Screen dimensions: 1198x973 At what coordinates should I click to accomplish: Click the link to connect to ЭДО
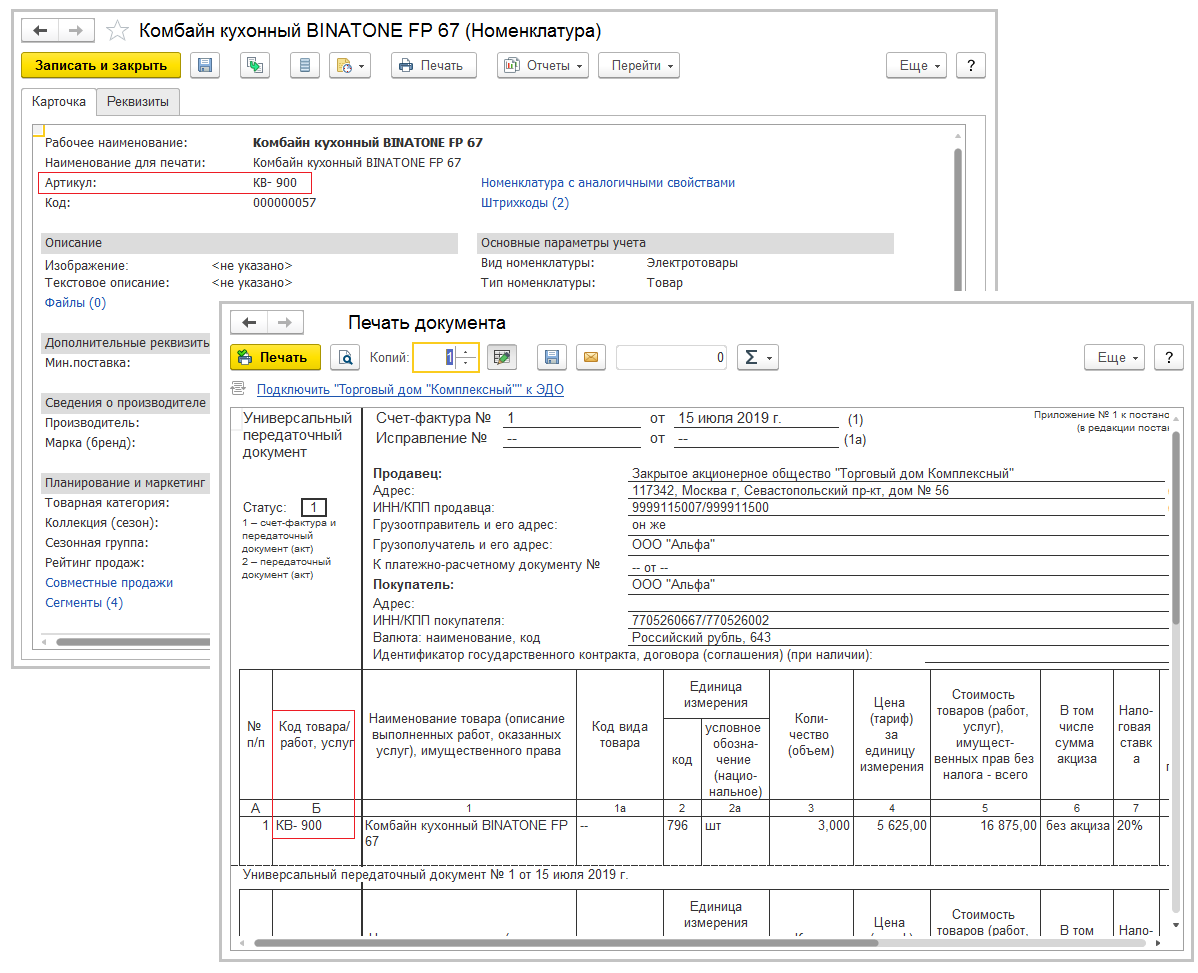pyautogui.click(x=410, y=390)
